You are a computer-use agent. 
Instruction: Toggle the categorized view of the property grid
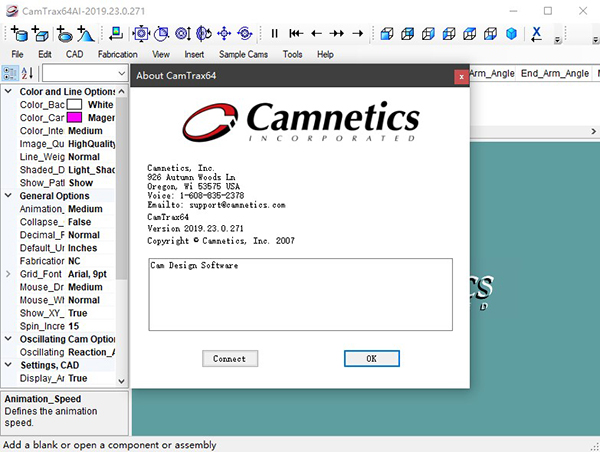(10, 73)
